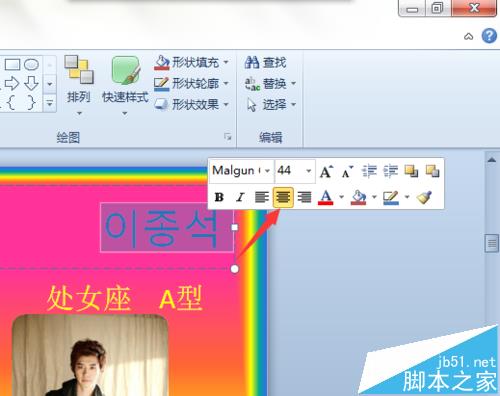Screen dimensions: 500x396
Task: Open the mini toolbar shape fill dropdown arrow
Action: tap(374, 197)
